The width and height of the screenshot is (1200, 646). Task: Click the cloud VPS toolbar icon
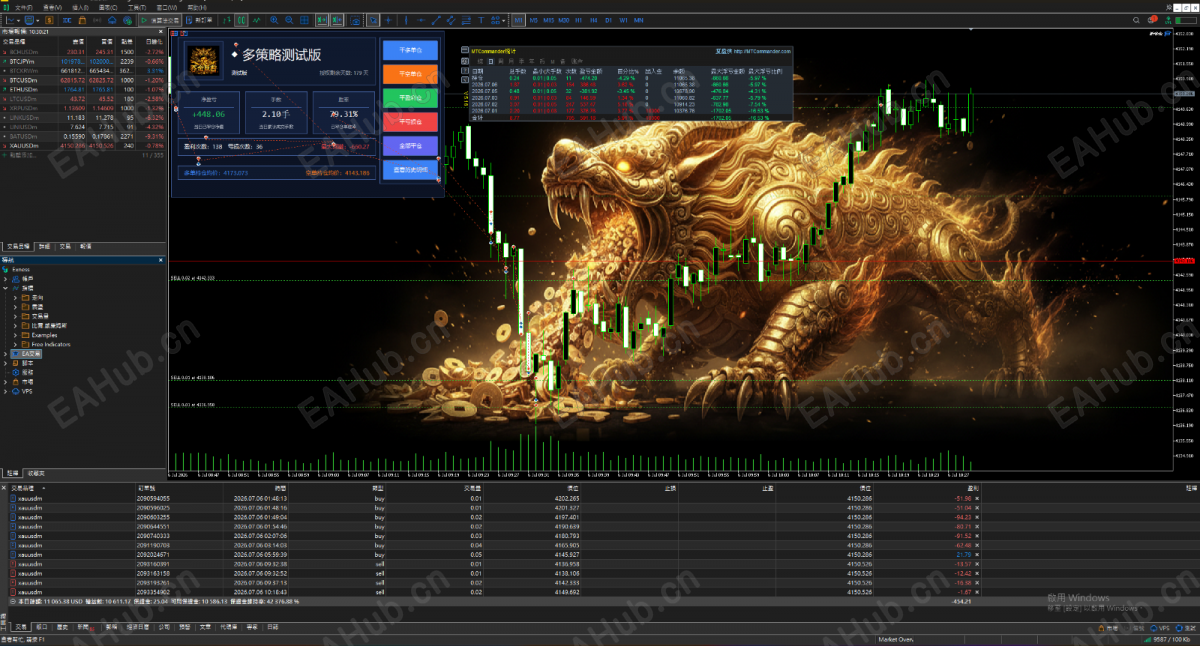click(x=112, y=20)
